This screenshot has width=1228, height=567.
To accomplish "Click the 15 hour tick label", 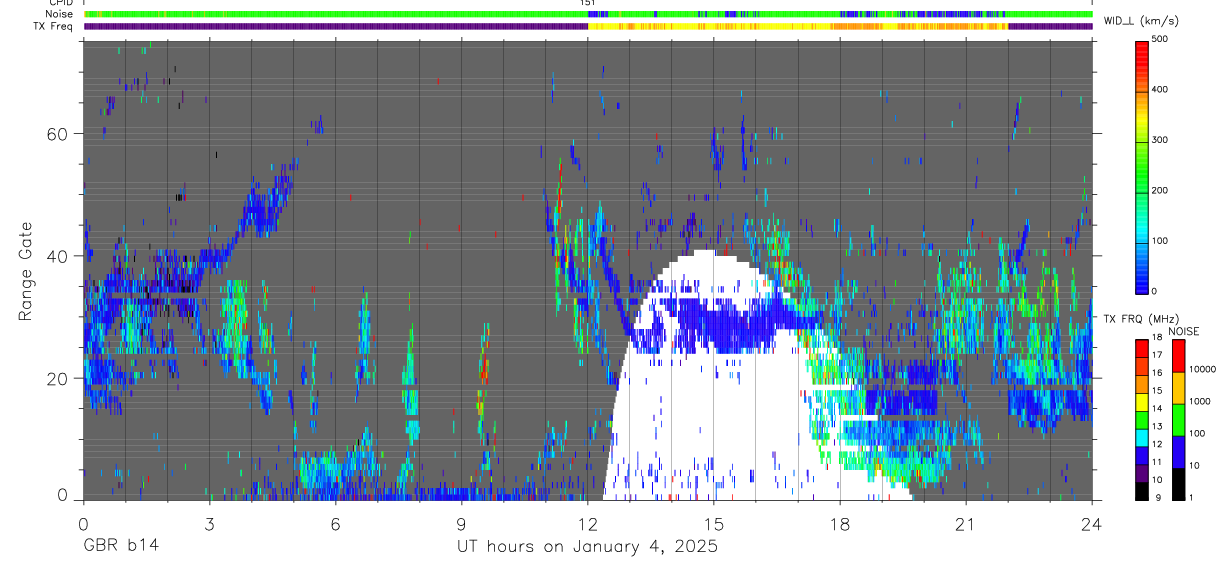I will 714,524.
